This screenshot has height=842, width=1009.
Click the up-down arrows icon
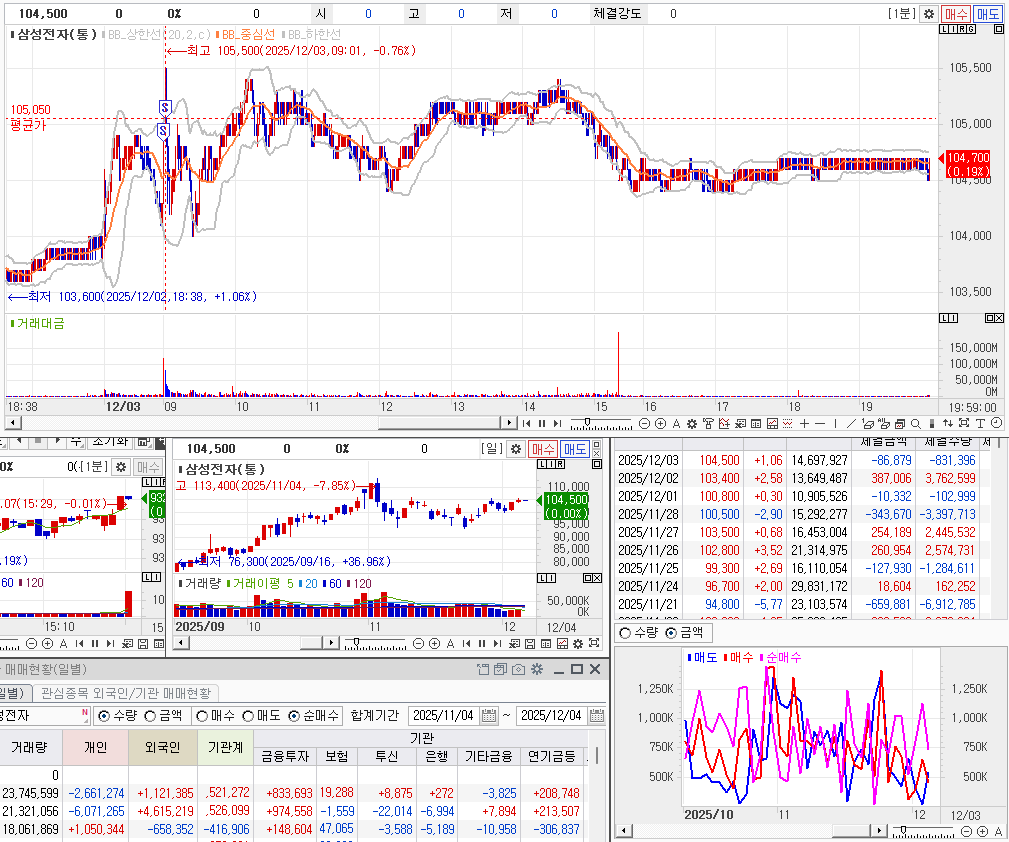pyautogui.click(x=948, y=423)
